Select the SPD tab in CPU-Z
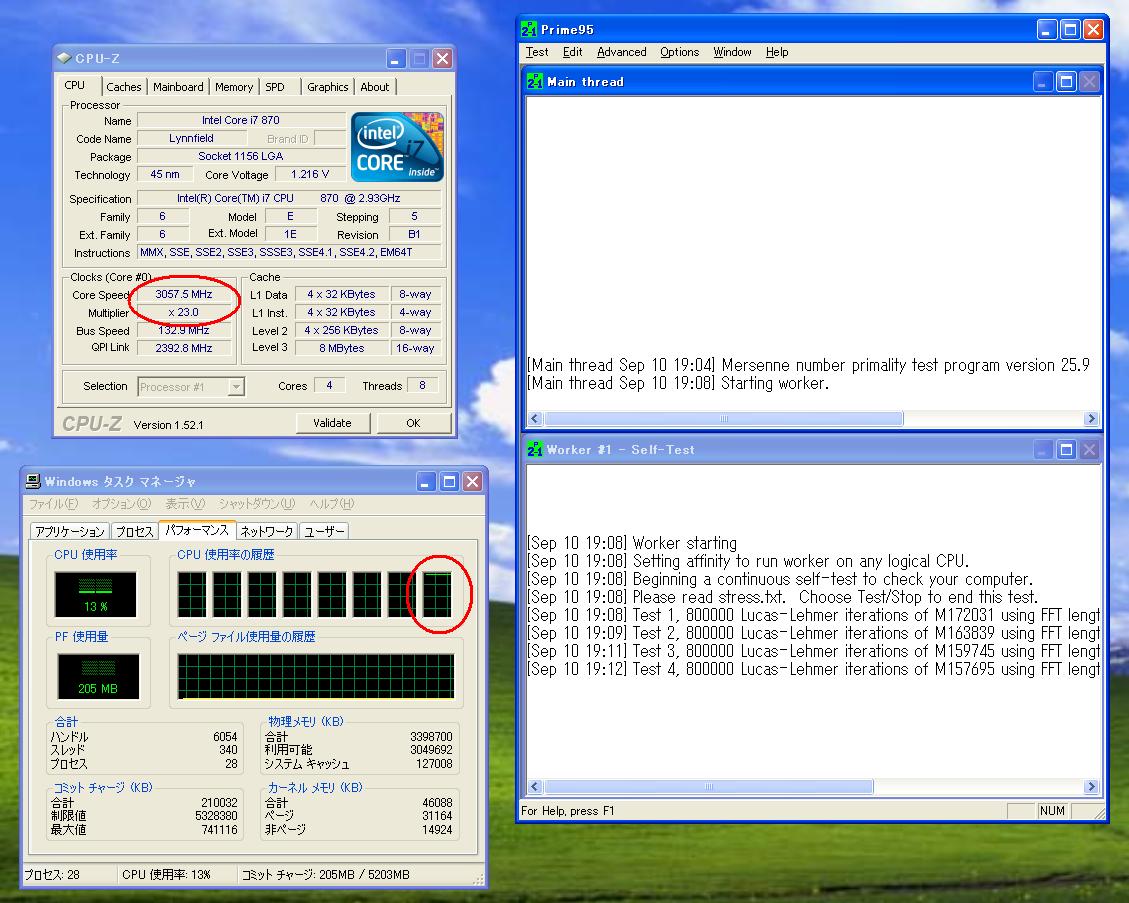The image size is (1129, 903). (275, 86)
